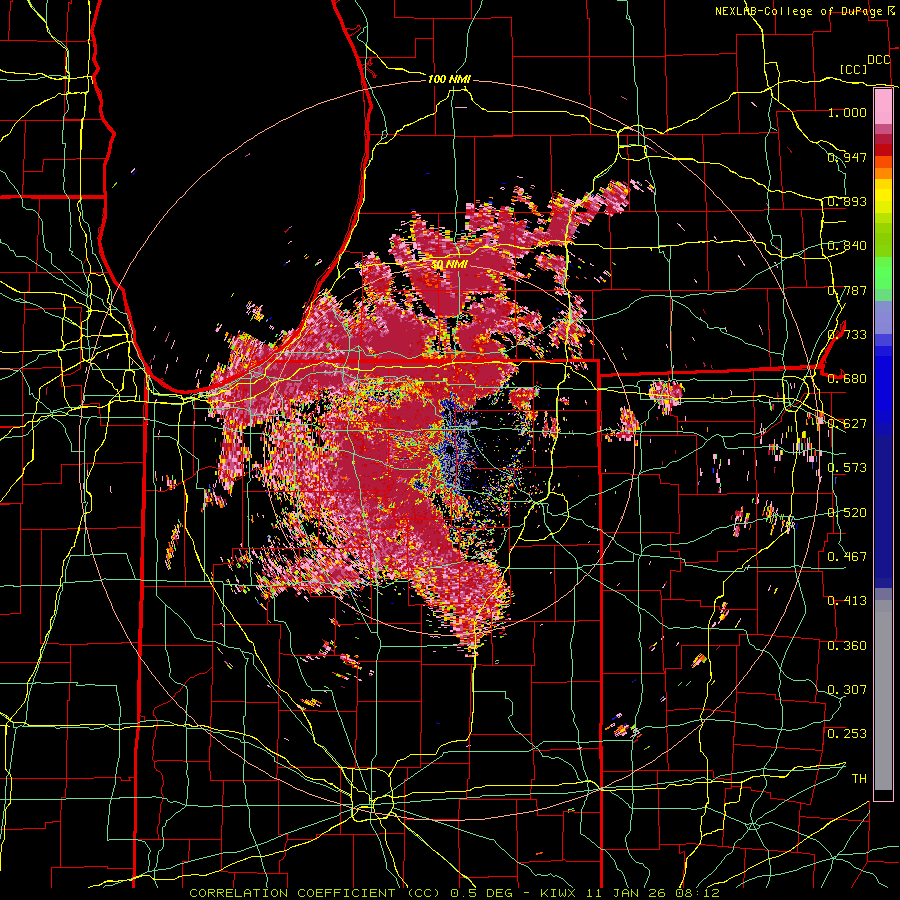Click the 100 NMI range ring label
This screenshot has height=900, width=900.
coord(449,79)
